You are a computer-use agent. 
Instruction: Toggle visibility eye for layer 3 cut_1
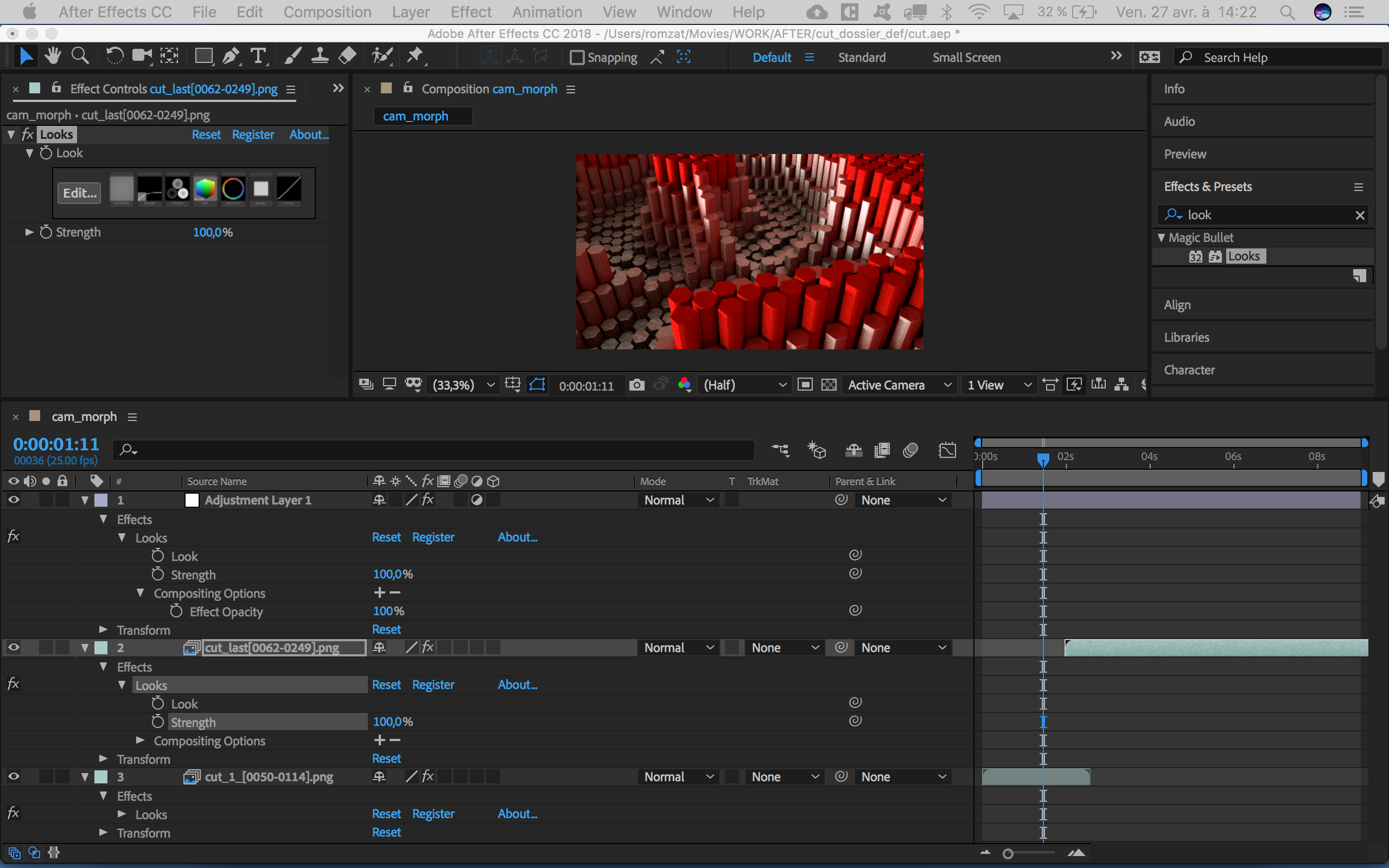click(x=14, y=776)
